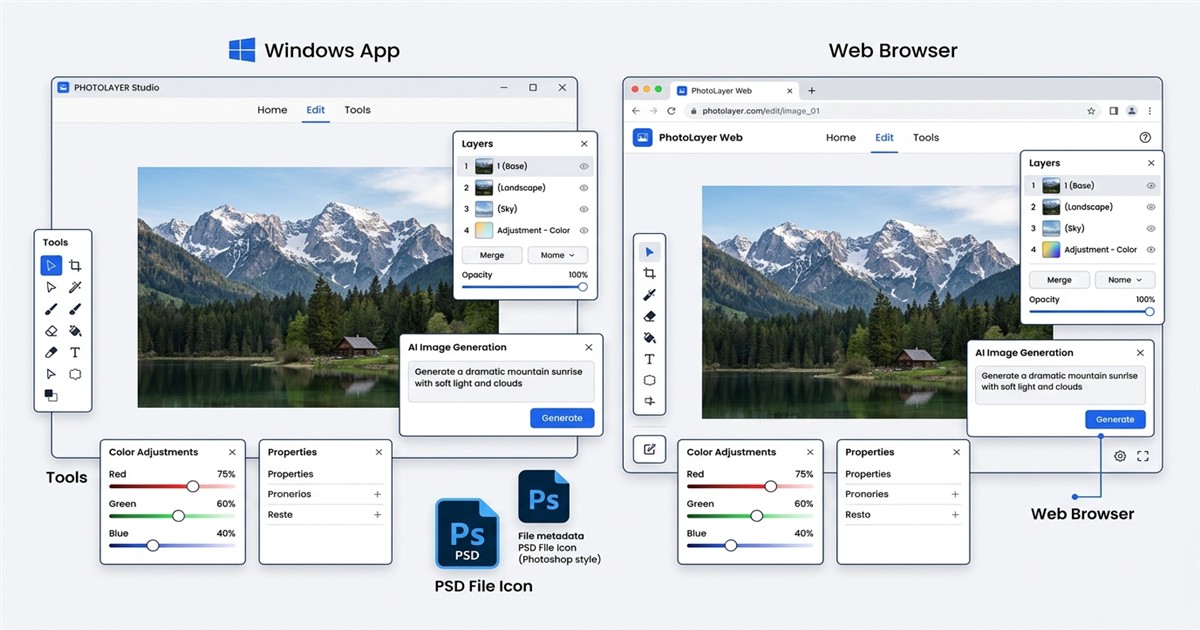Click Generate in Windows AI Image Generation
Viewport: 1200px width, 630px height.
[562, 418]
